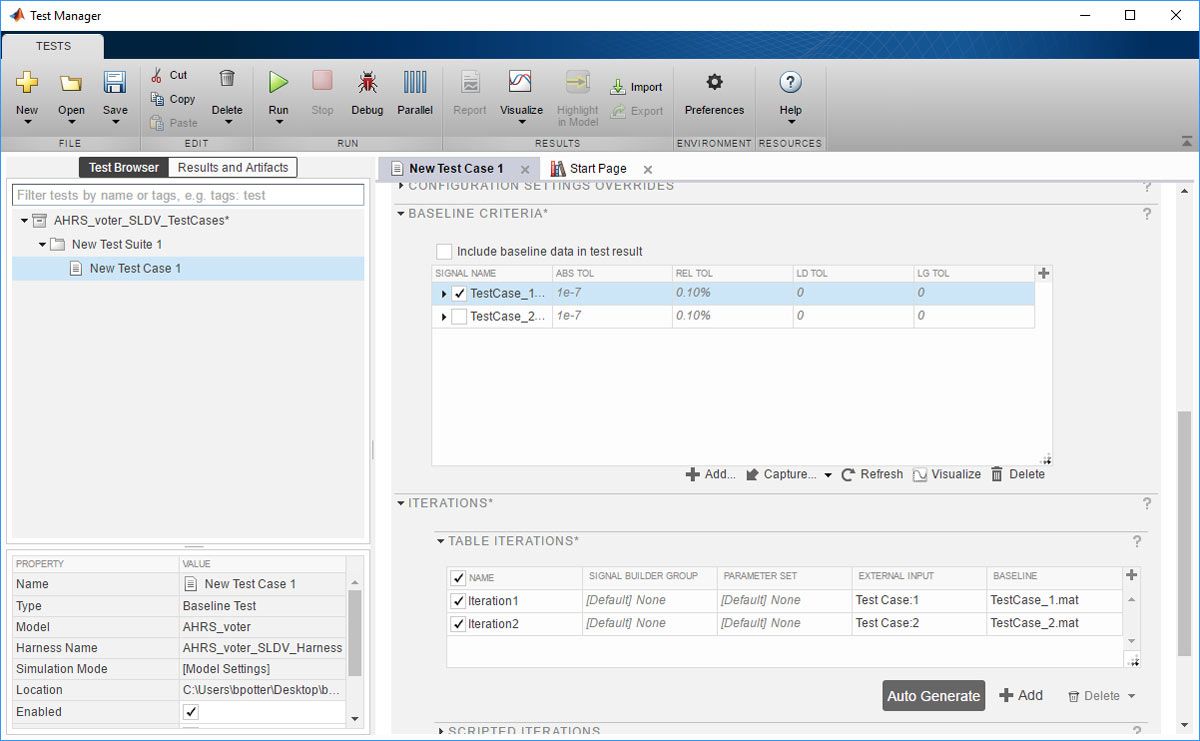Uncheck the Iteration1 checkbox
The width and height of the screenshot is (1200, 741).
458,601
